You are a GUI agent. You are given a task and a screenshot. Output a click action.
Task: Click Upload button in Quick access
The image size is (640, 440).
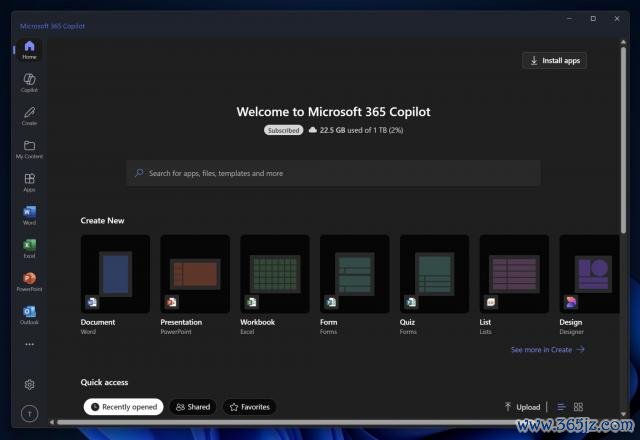tap(522, 407)
